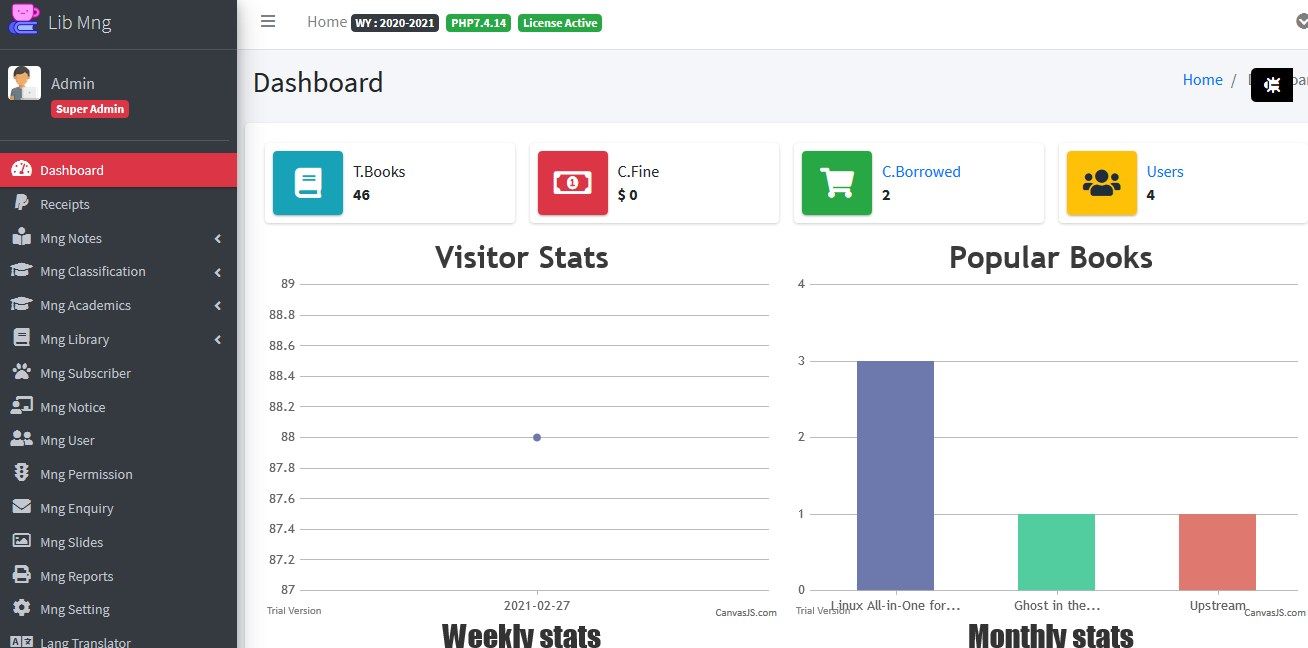1308x648 pixels.
Task: Expand the Mng Notes submenu chevron
Action: pyautogui.click(x=217, y=238)
